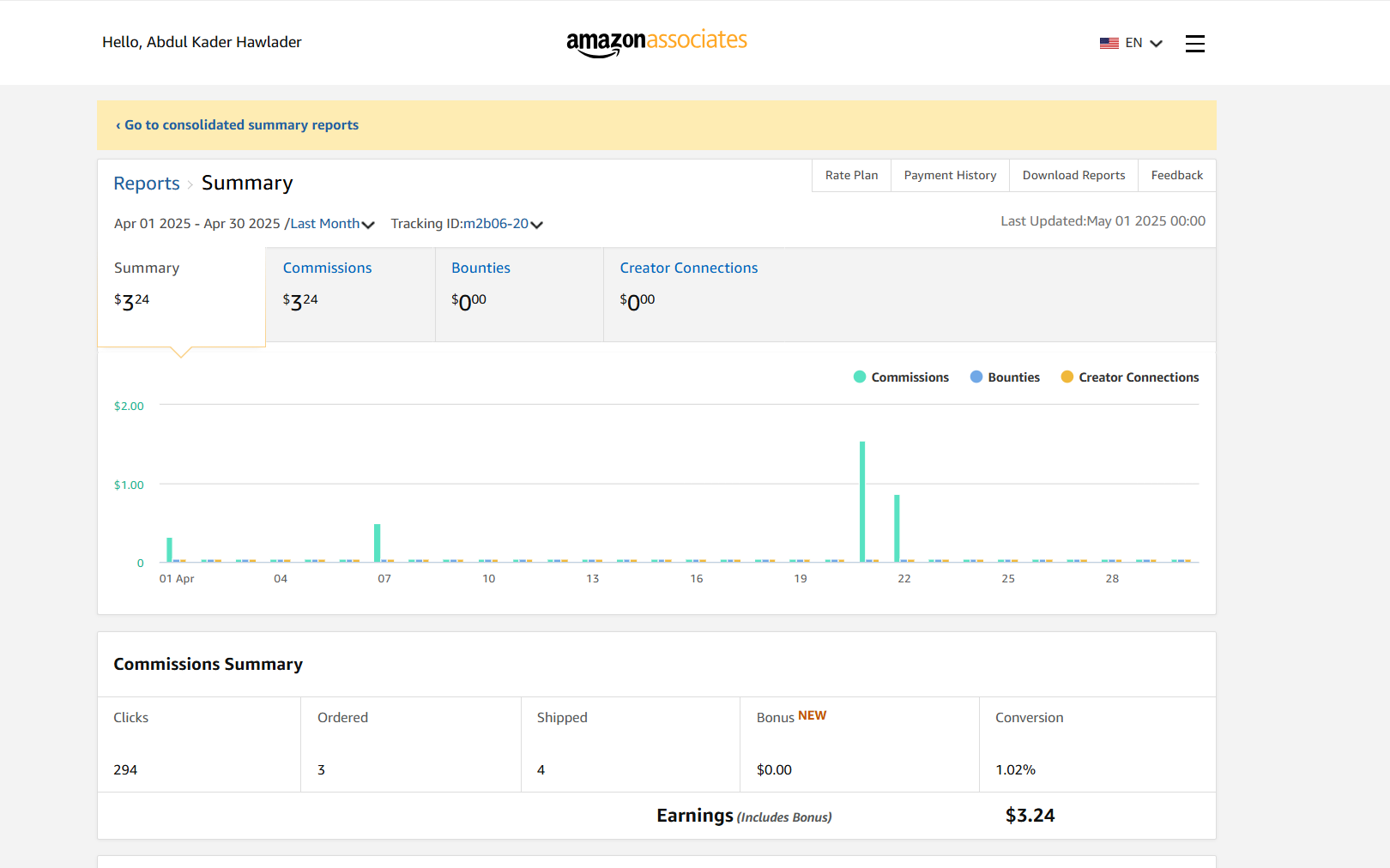Click the Ordered value 3
1390x868 pixels.
tap(321, 770)
